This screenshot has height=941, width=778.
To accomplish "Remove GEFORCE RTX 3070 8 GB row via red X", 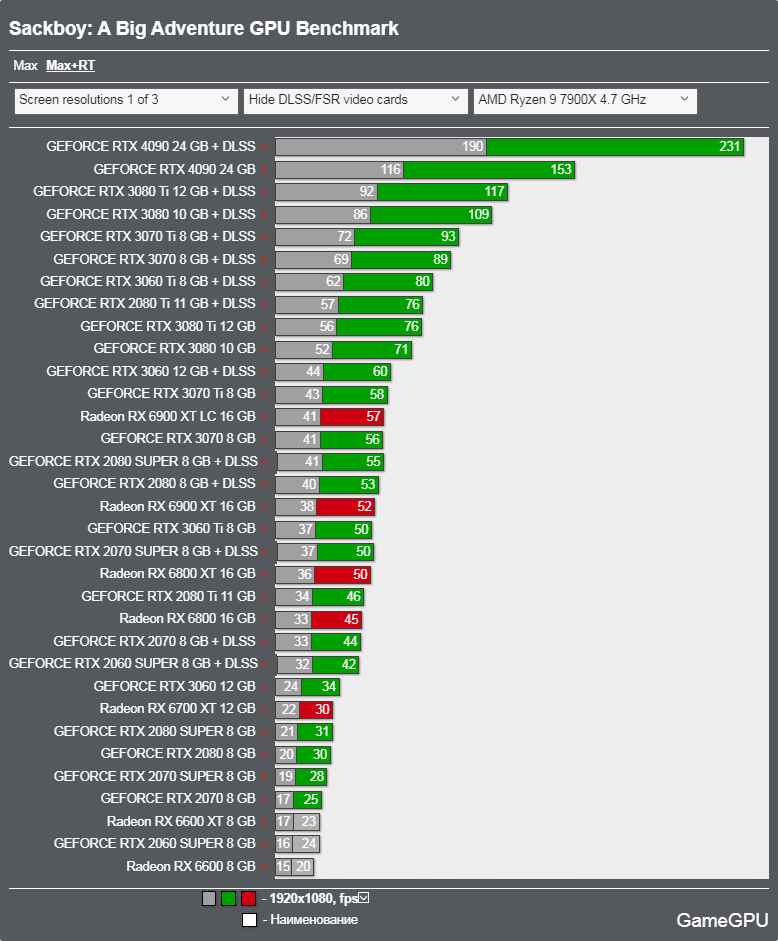I will pyautogui.click(x=263, y=439).
